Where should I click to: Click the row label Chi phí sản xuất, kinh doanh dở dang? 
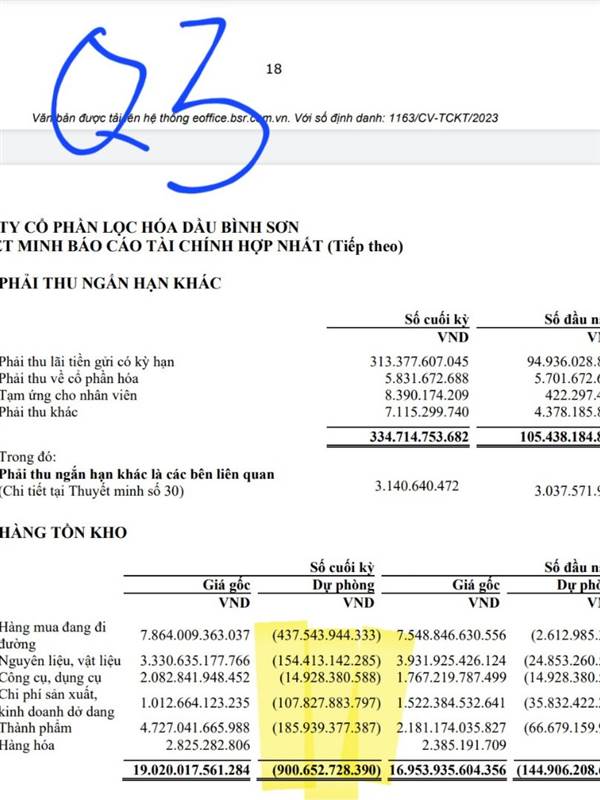pos(57,703)
